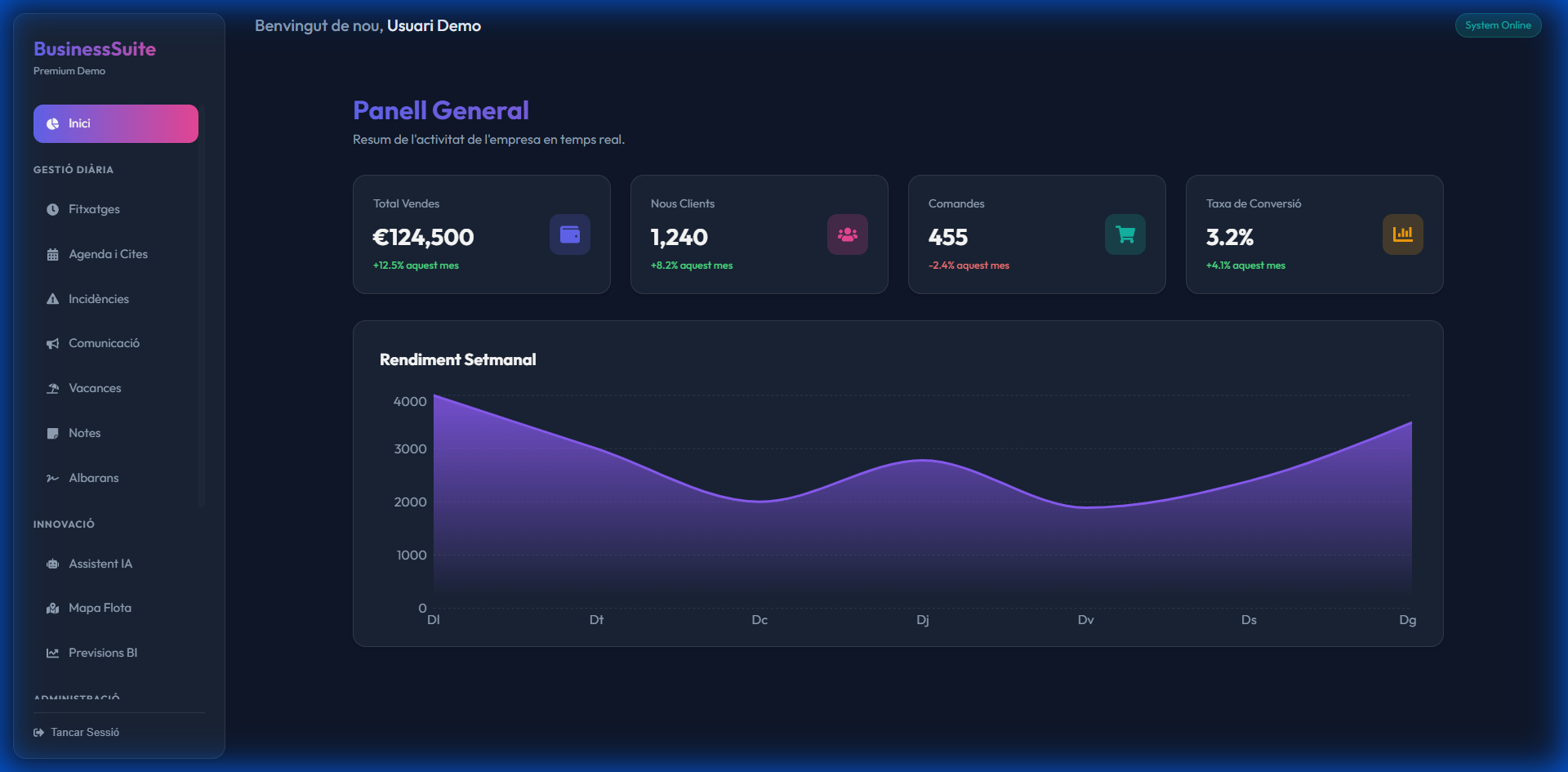Open Notes from the sidebar
1568x772 pixels.
pos(85,433)
